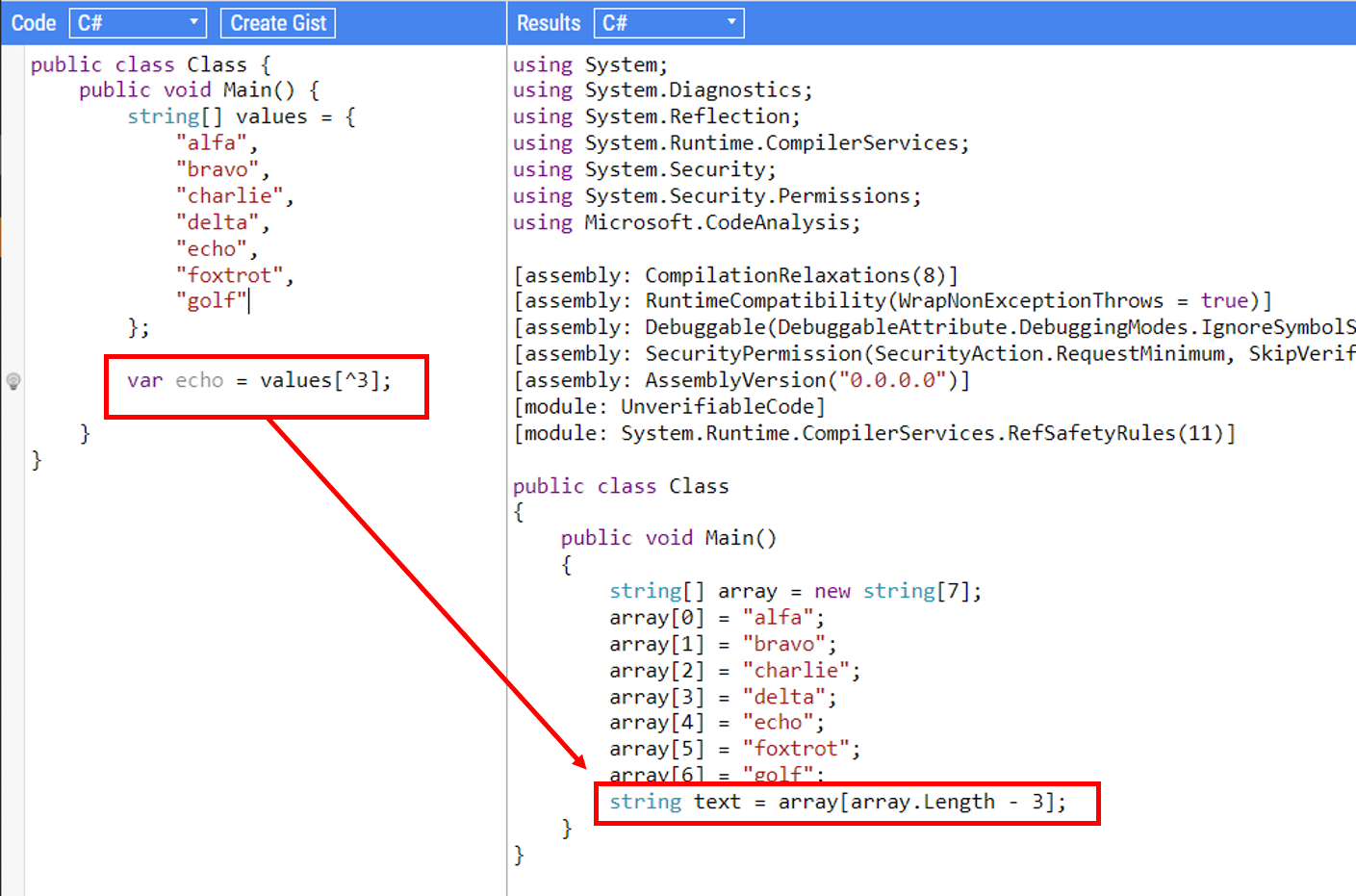The width and height of the screenshot is (1356, 896).
Task: Click the Create Gist button
Action: 278,23
